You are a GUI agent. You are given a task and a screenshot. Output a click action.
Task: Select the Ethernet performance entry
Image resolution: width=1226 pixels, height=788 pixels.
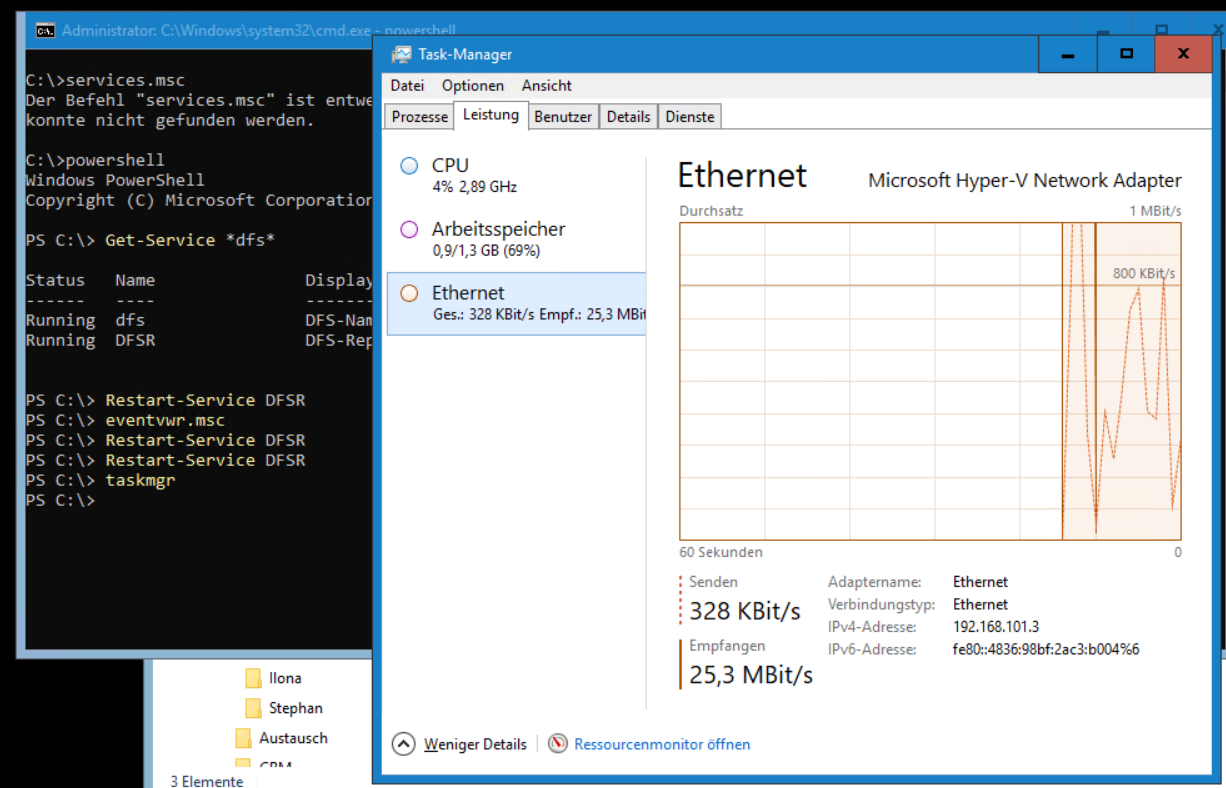point(516,303)
